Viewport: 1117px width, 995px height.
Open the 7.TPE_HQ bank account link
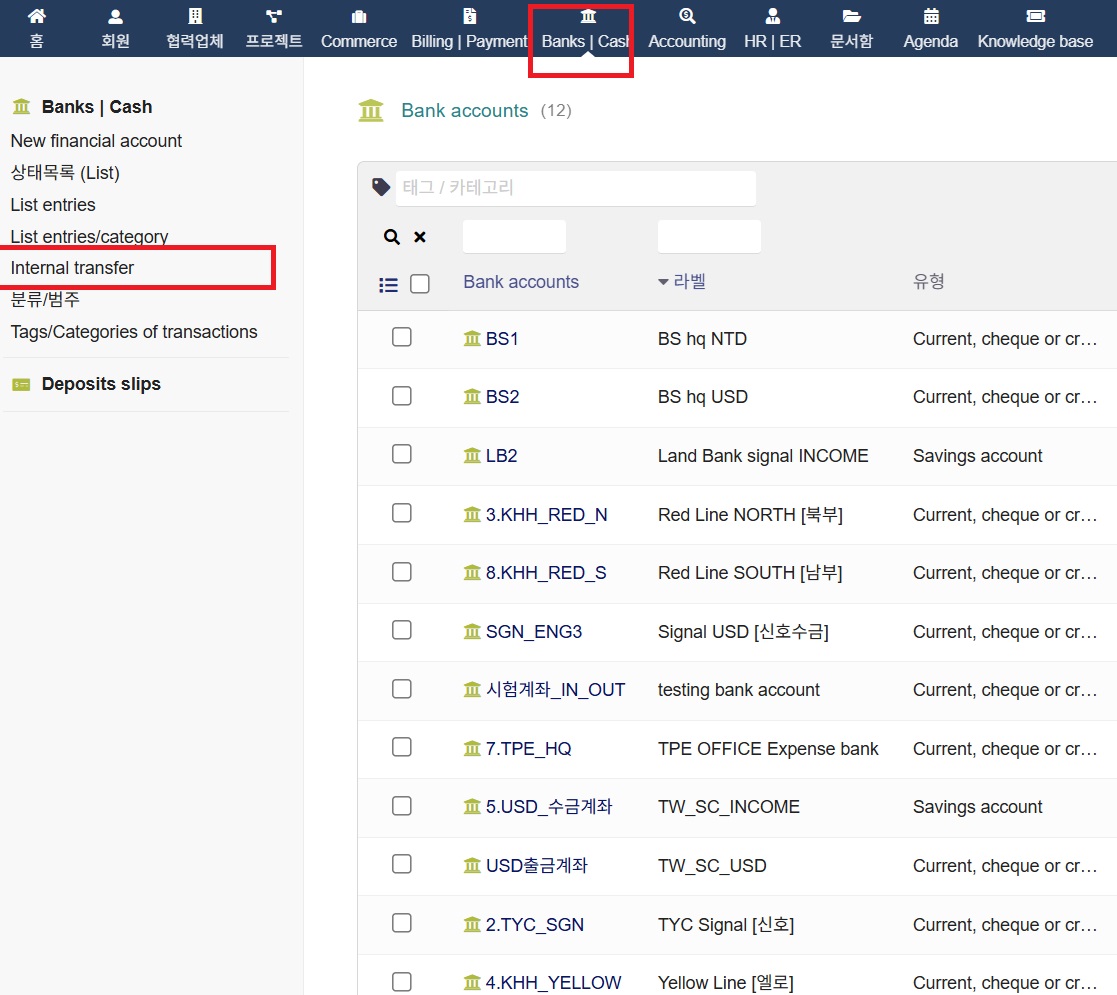point(528,748)
